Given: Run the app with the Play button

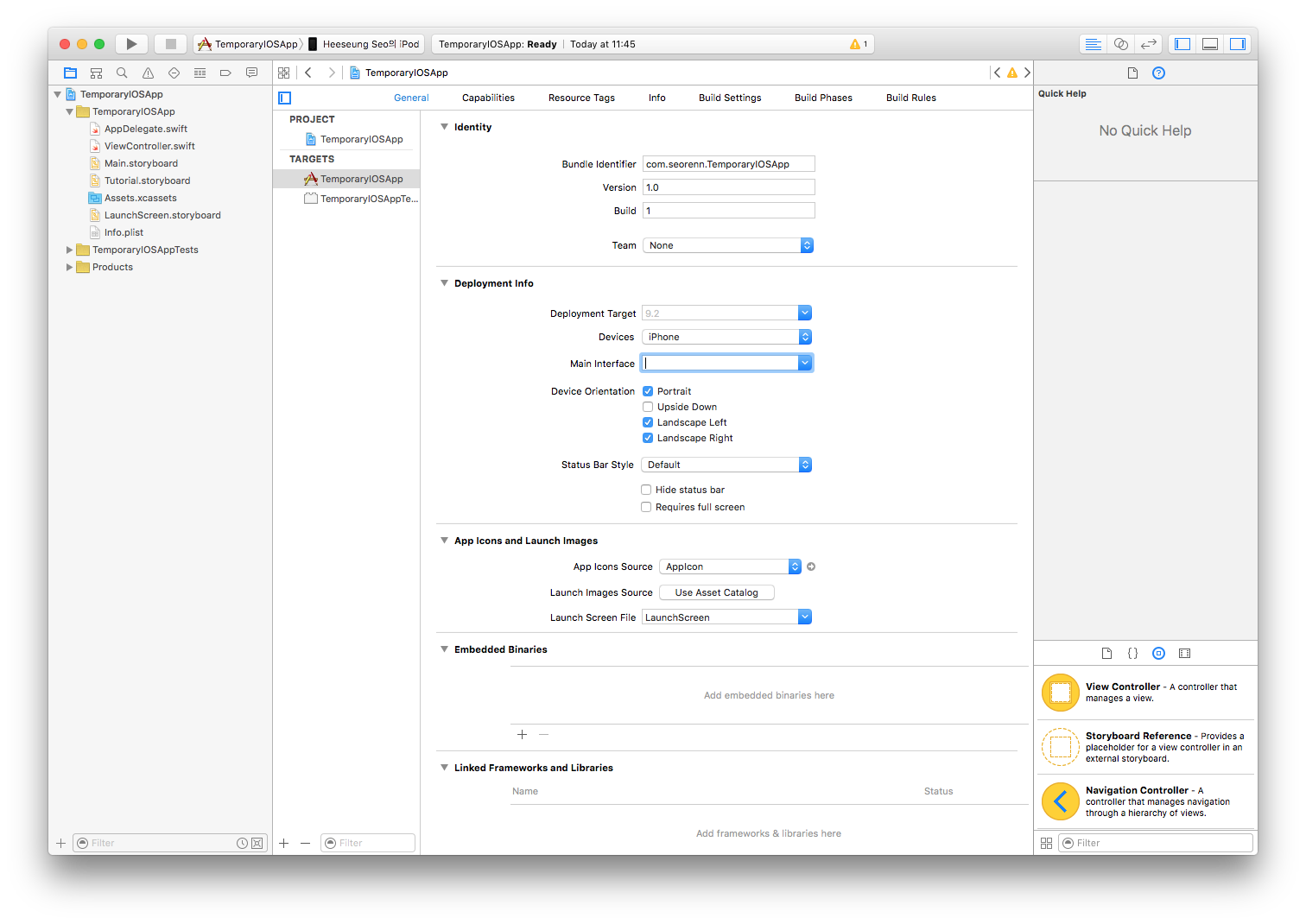Looking at the screenshot, I should (x=131, y=44).
